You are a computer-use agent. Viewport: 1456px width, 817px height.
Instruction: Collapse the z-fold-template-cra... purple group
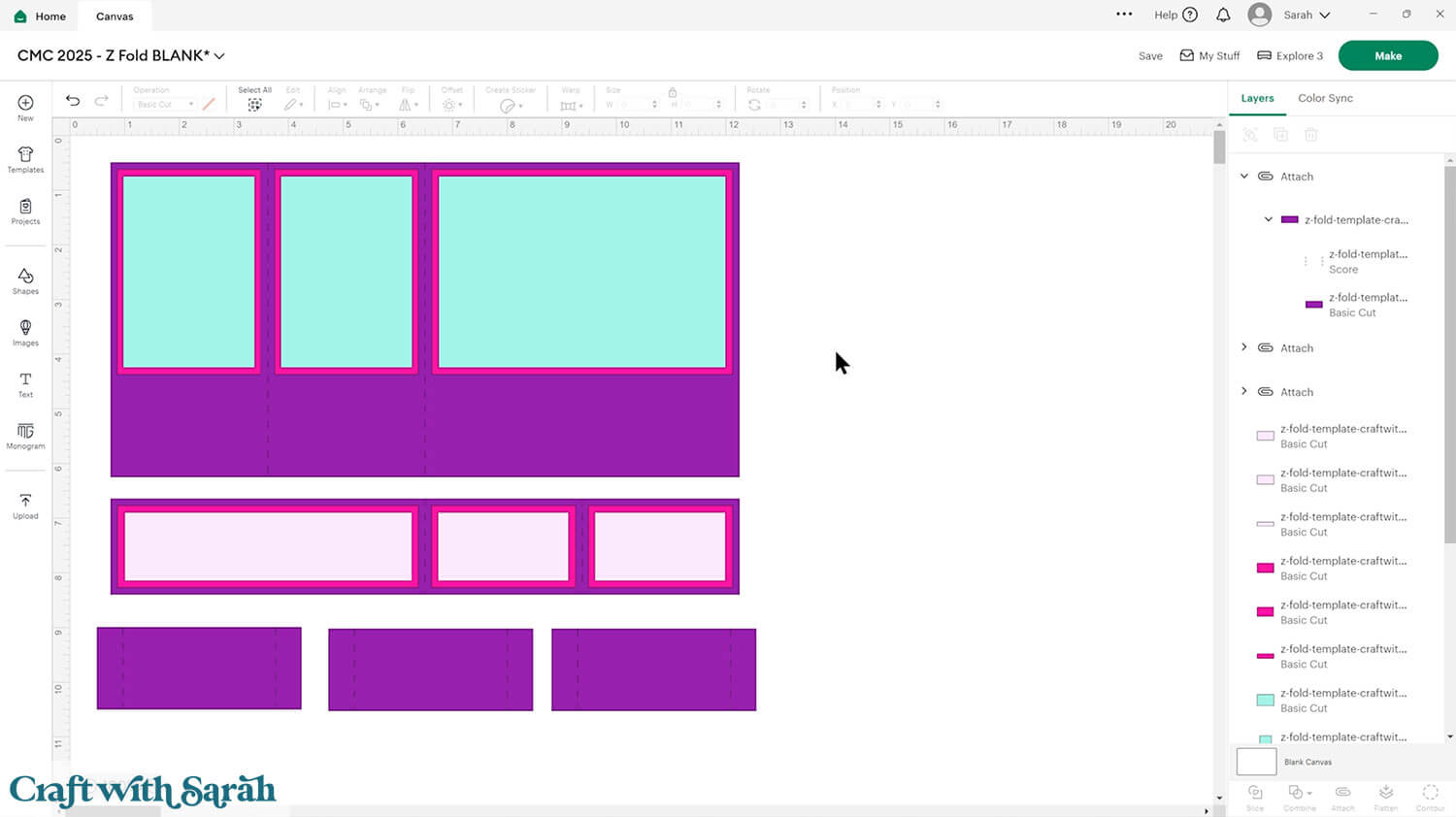pos(1268,219)
